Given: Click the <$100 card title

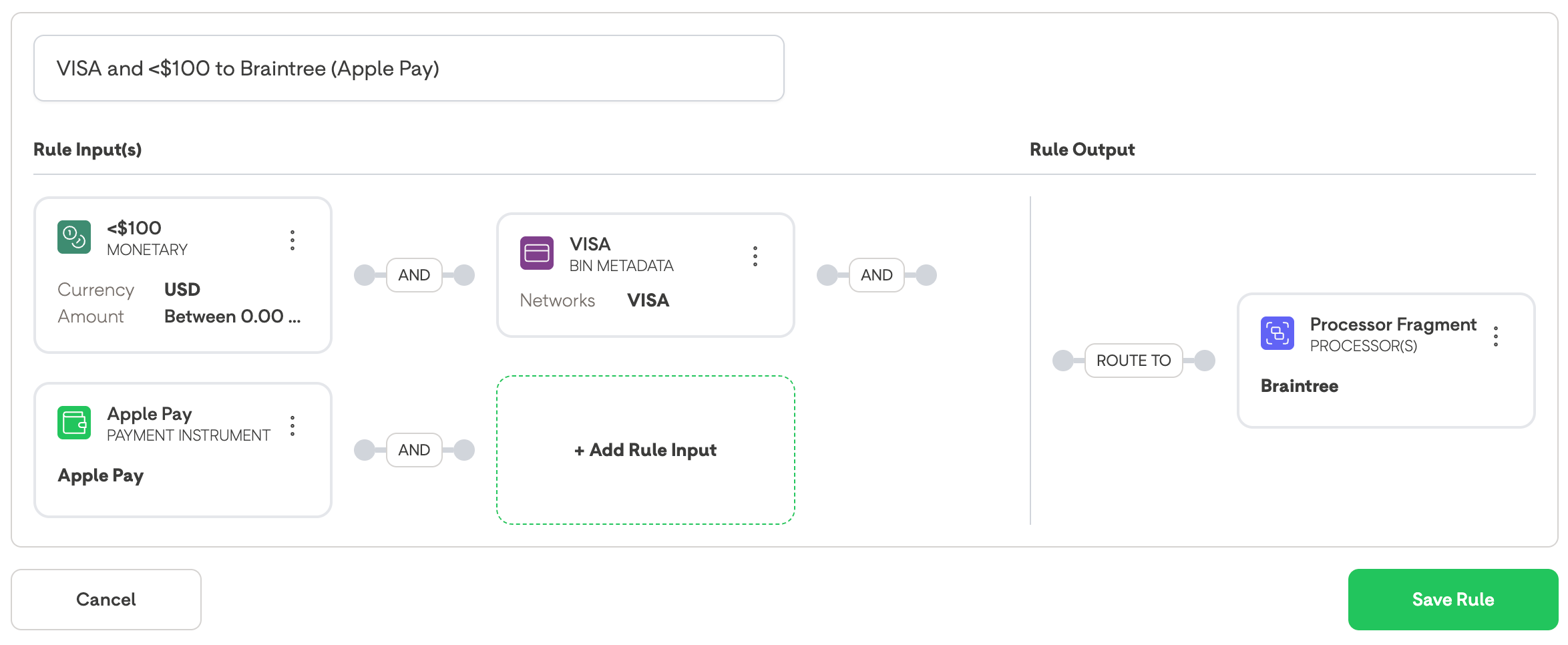Looking at the screenshot, I should [134, 228].
